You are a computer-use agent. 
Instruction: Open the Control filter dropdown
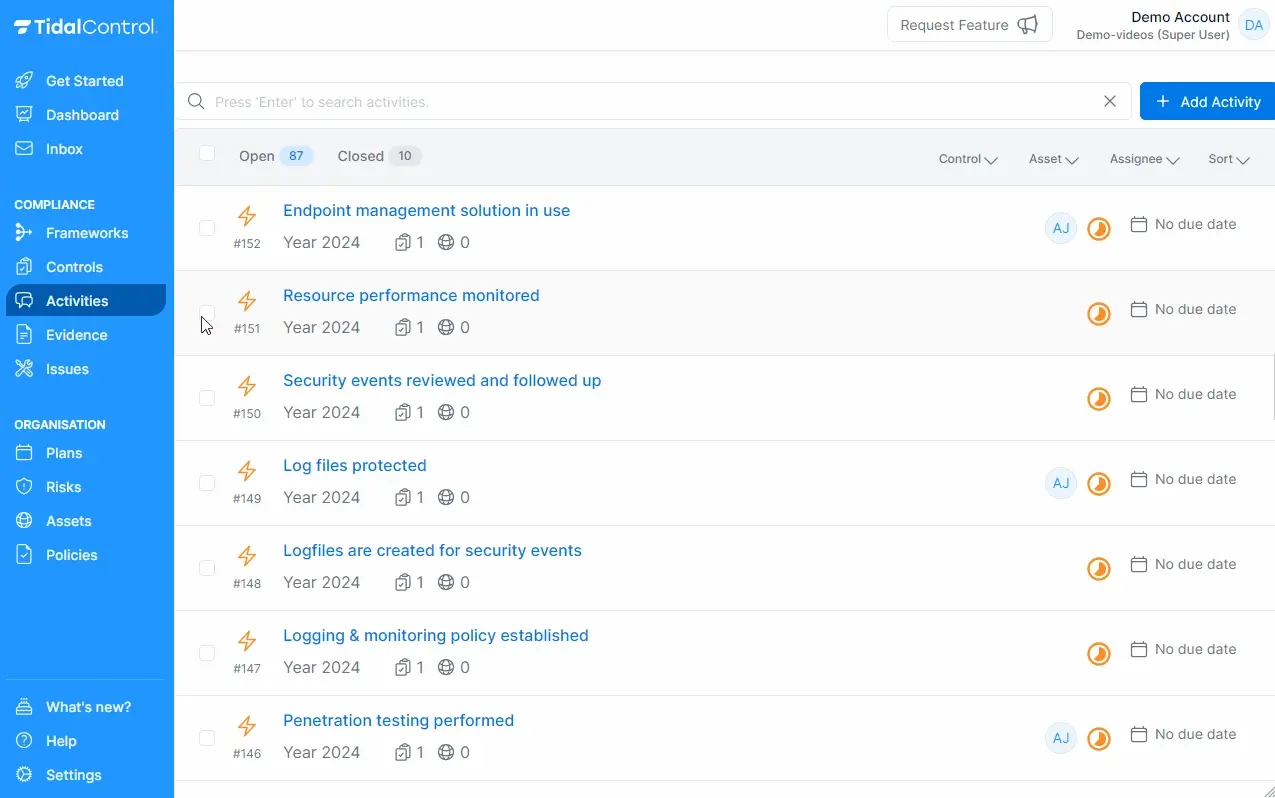point(968,159)
